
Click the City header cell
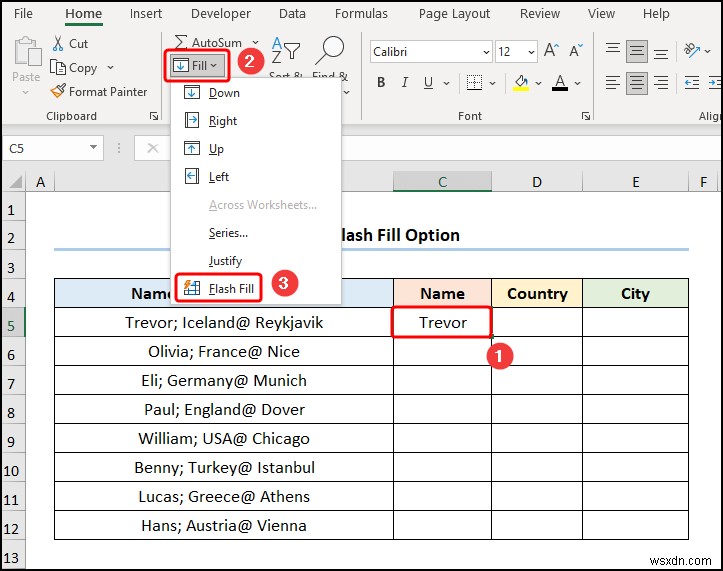click(x=635, y=293)
